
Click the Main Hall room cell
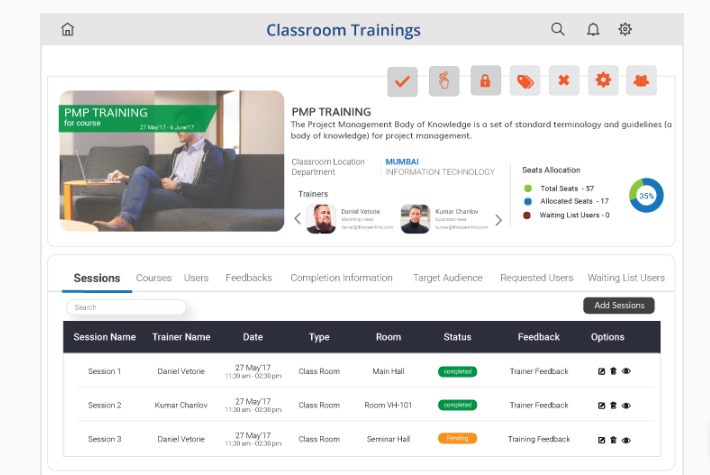click(388, 371)
